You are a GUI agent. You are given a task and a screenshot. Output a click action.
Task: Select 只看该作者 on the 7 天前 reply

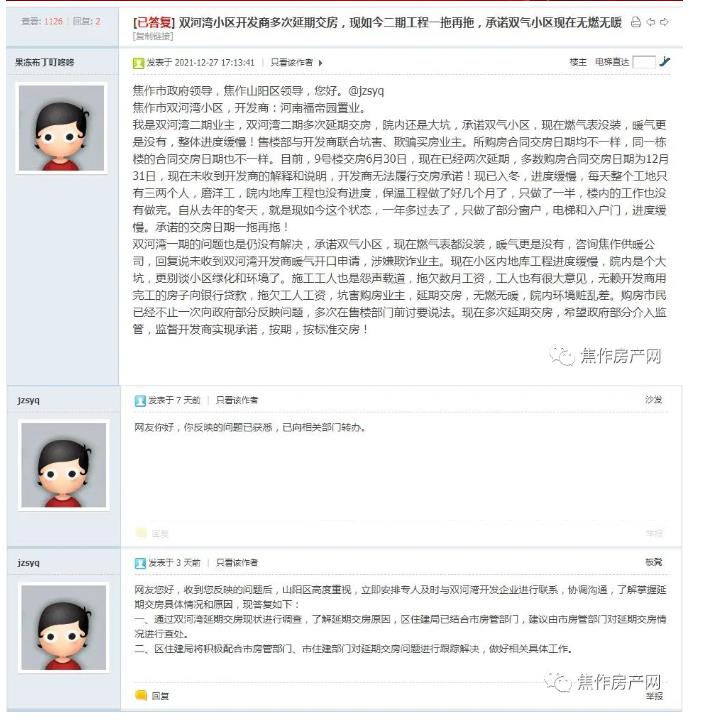[237, 400]
